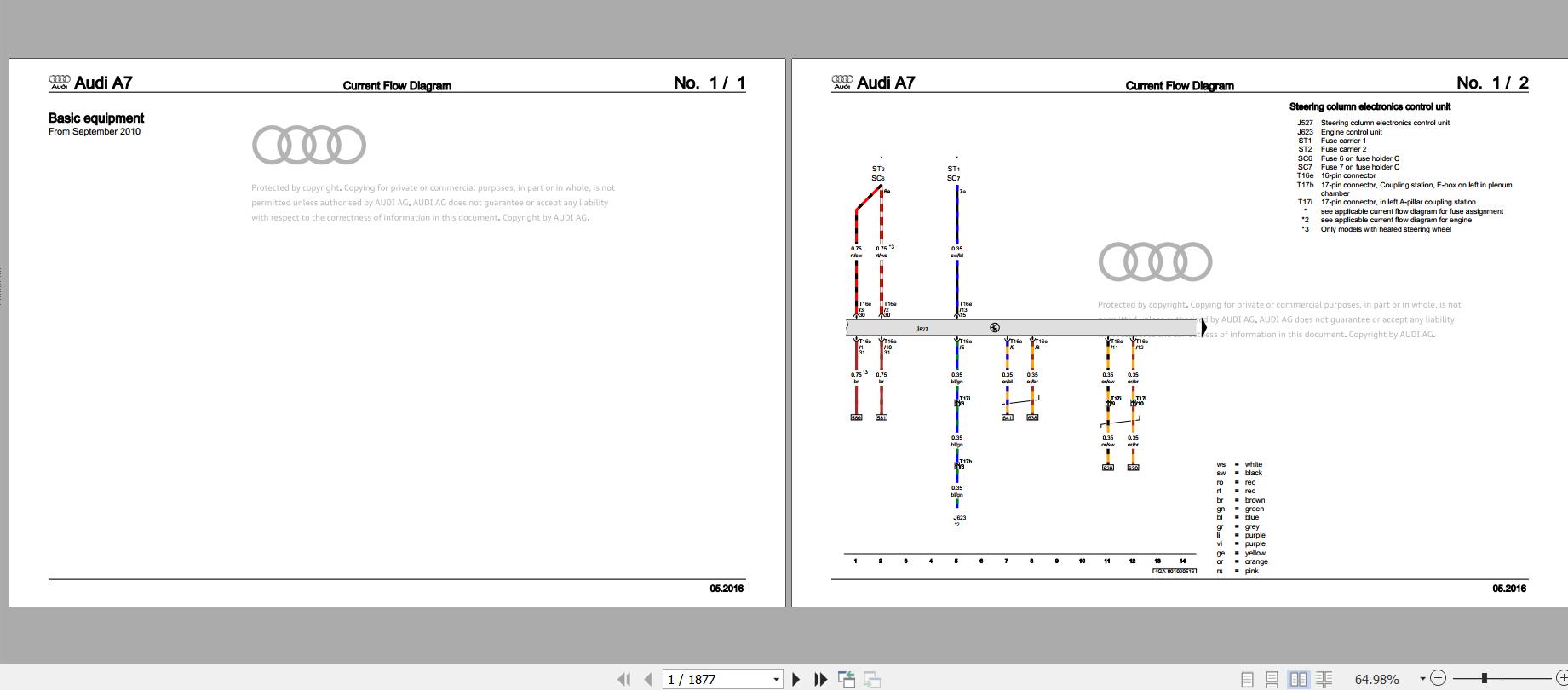1568x690 pixels.
Task: Click the zoom slider handle
Action: coord(1485,678)
